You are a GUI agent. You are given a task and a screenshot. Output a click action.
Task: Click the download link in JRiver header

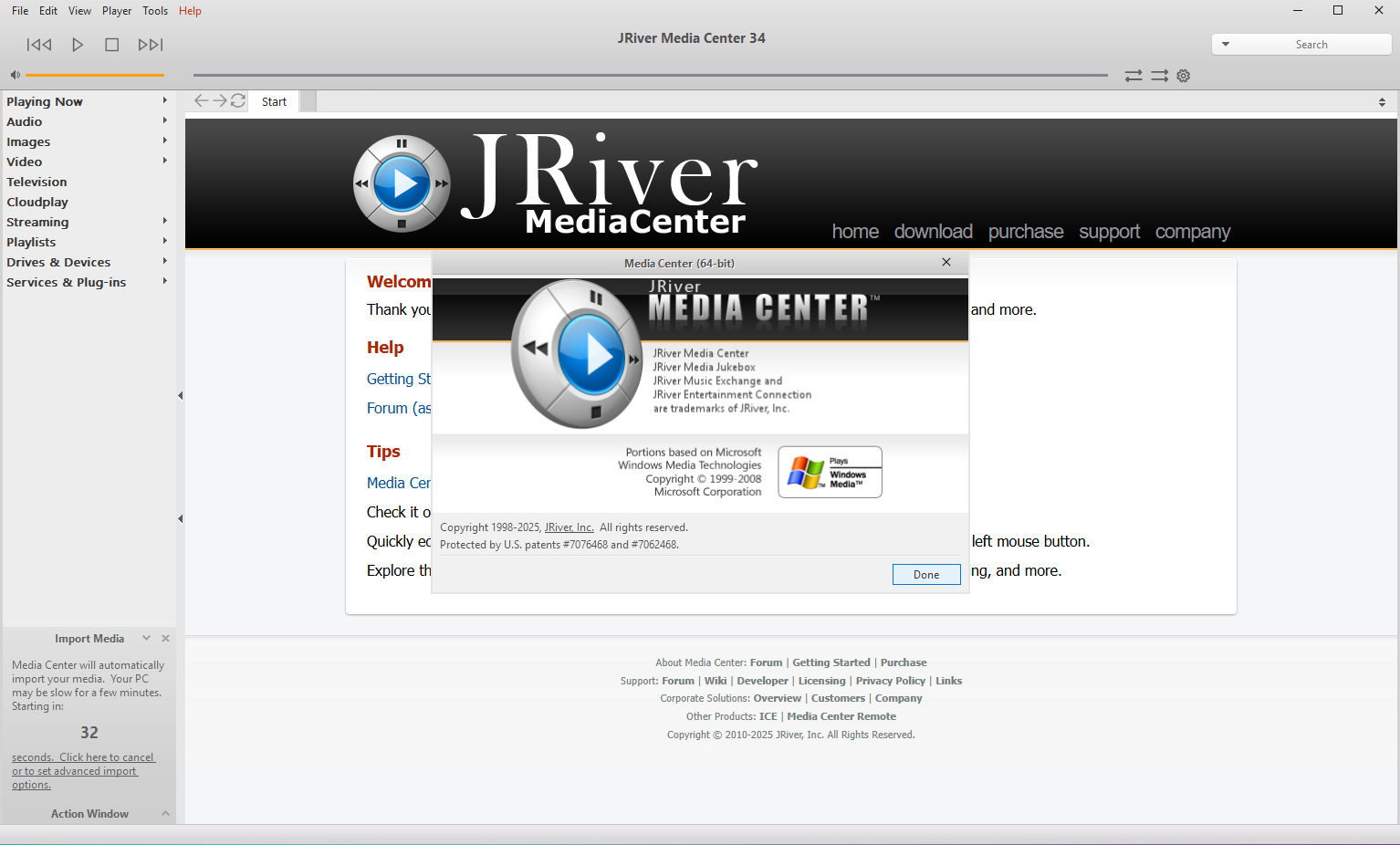tap(934, 232)
